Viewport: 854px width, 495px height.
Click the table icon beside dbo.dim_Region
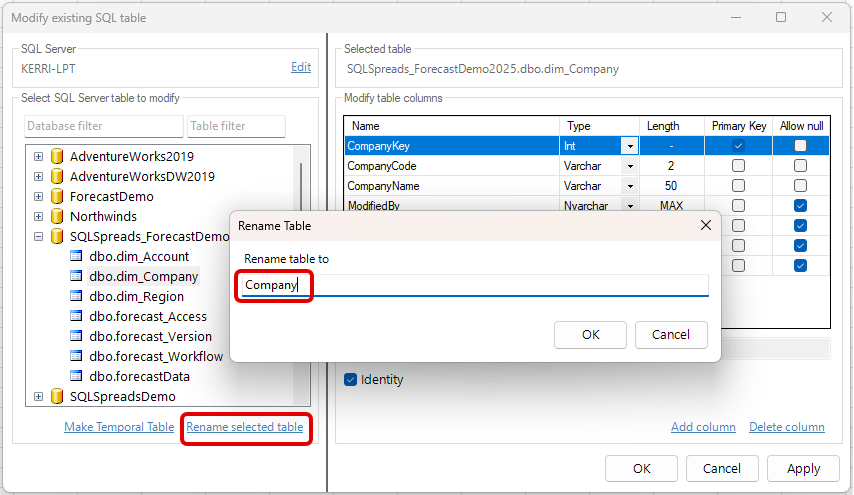76,296
